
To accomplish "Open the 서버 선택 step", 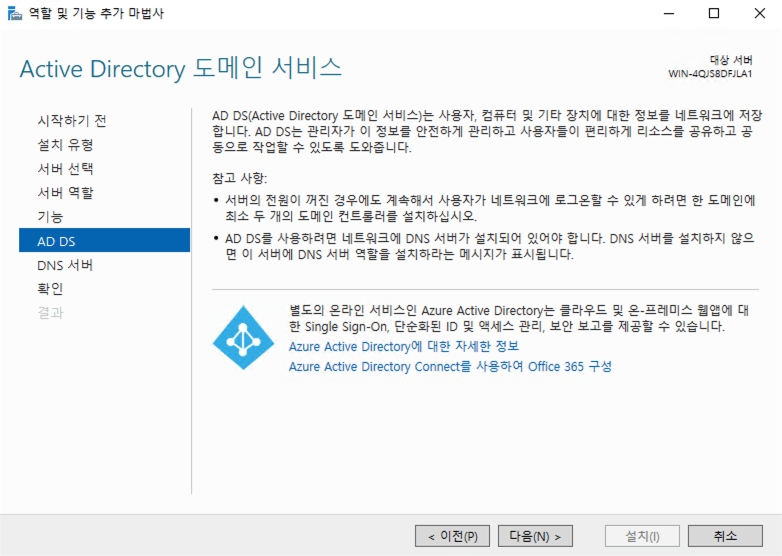I will pos(65,169).
